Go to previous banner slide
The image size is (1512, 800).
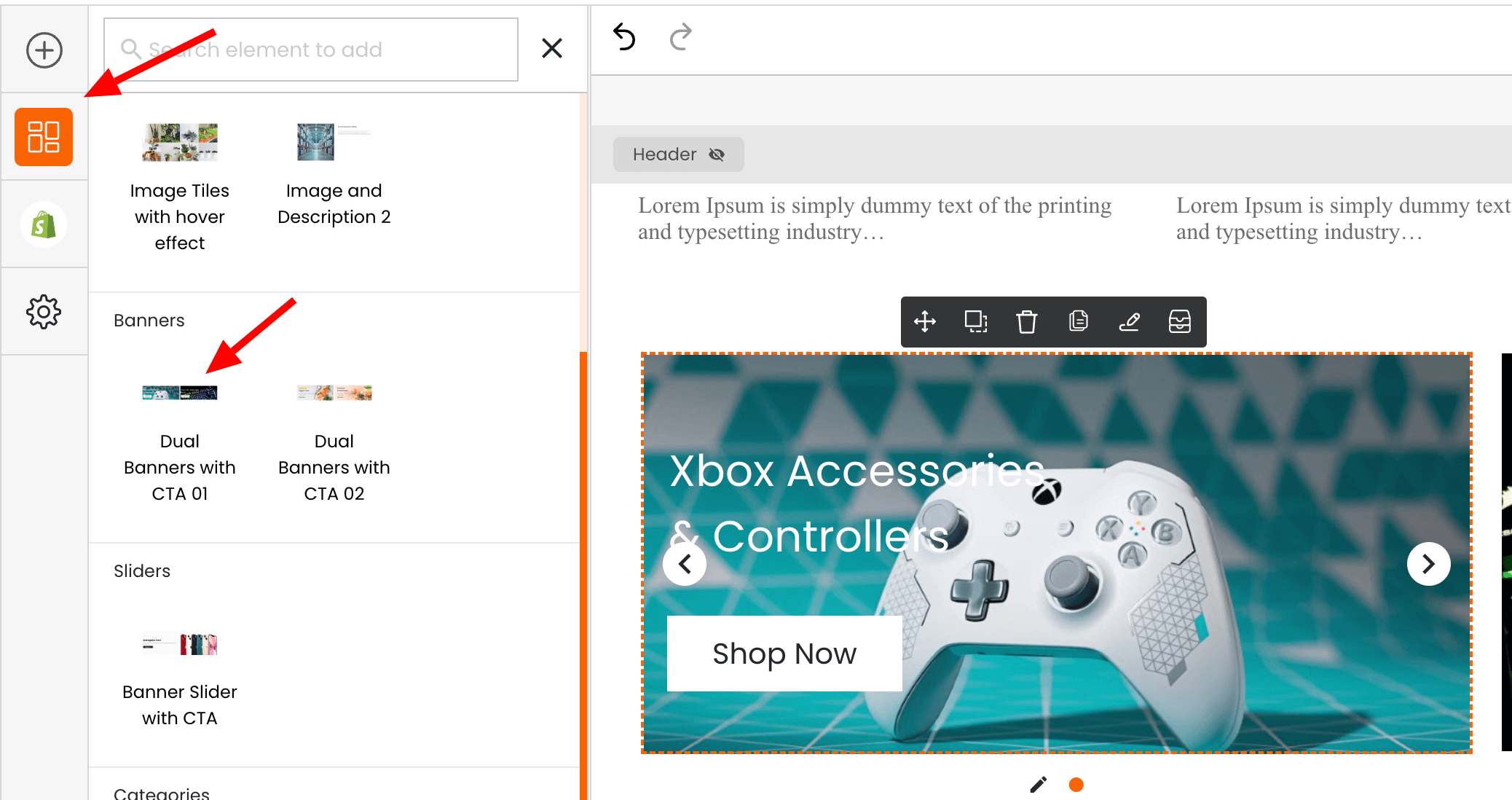tap(685, 564)
